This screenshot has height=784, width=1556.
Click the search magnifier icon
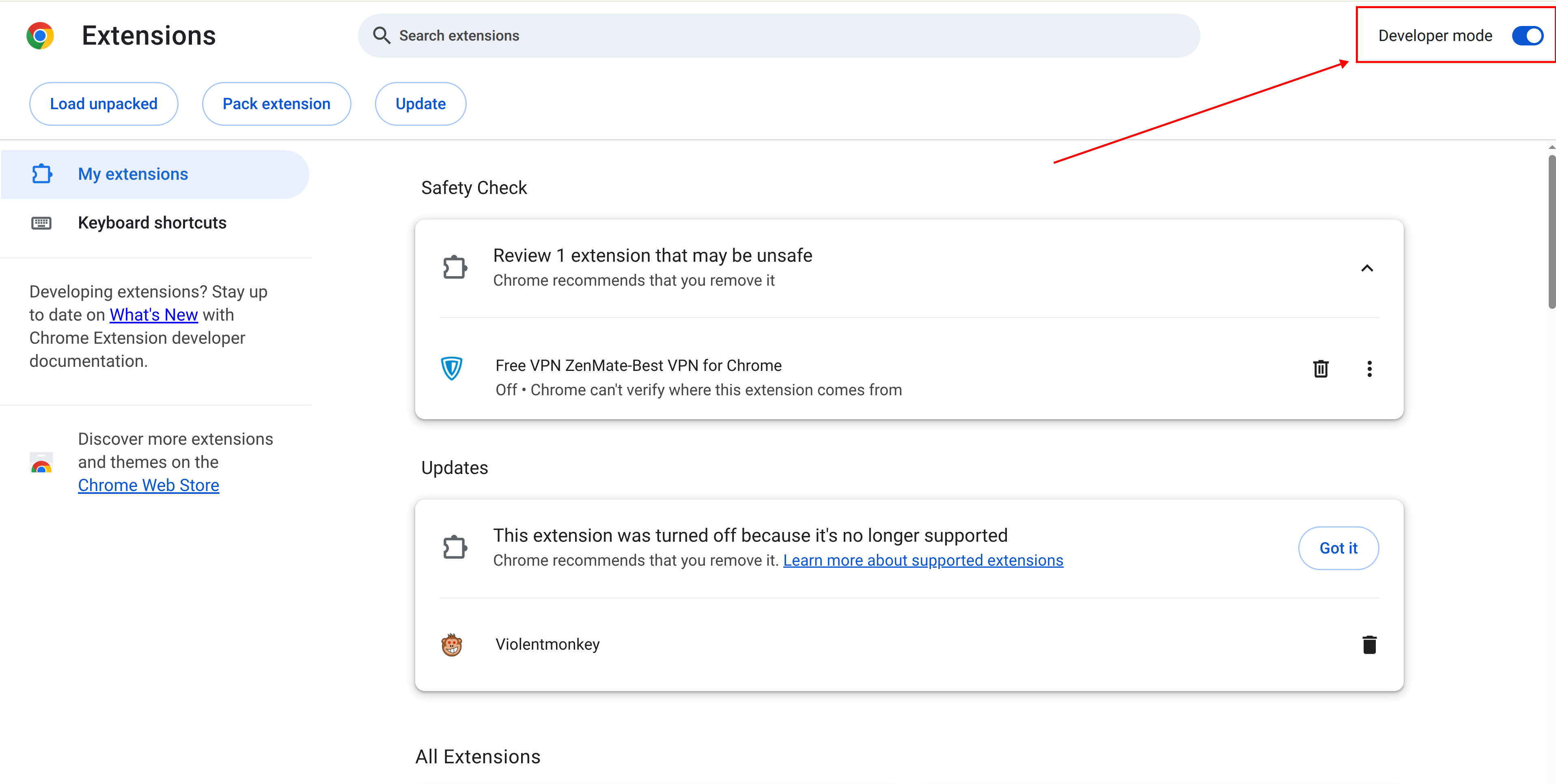[x=381, y=36]
